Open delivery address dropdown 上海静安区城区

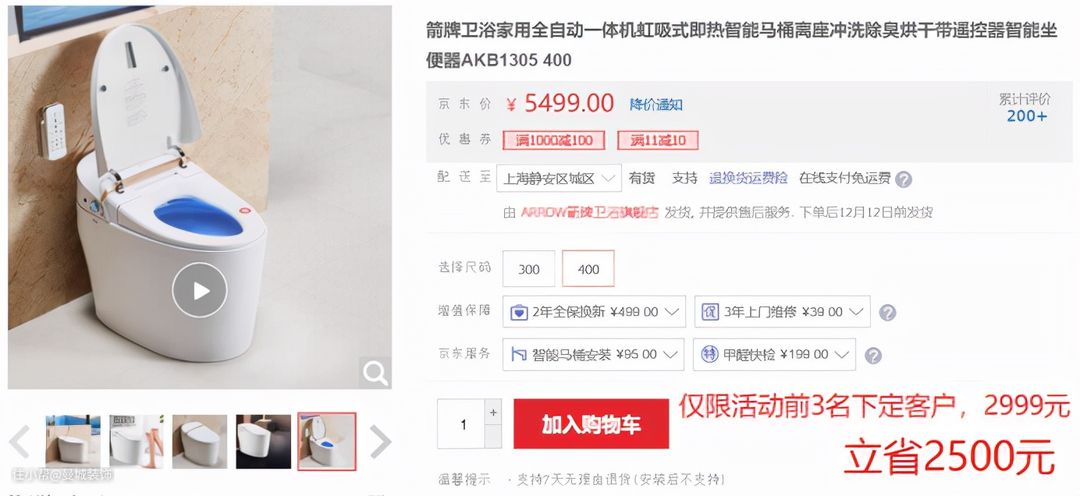click(x=559, y=178)
